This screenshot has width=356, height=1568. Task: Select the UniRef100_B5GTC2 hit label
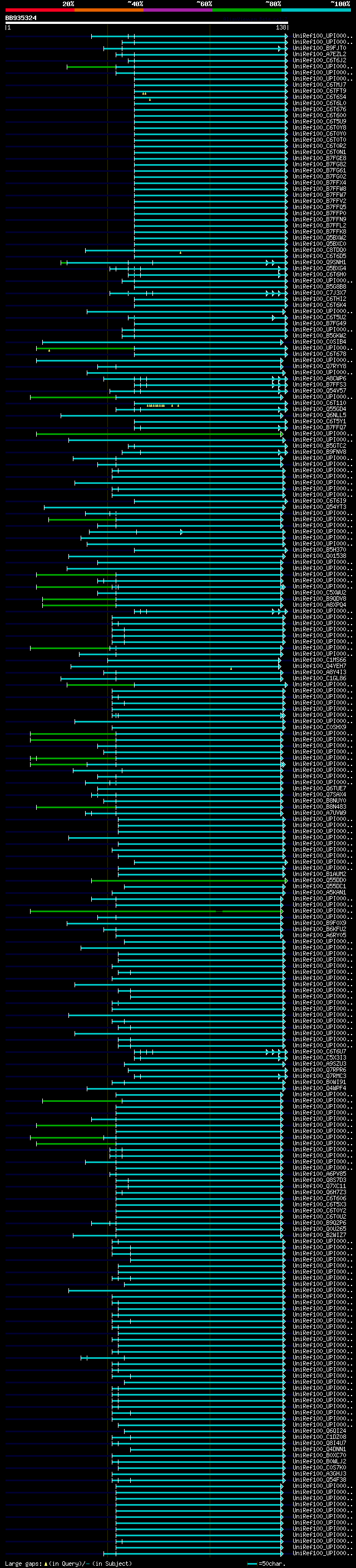(319, 446)
